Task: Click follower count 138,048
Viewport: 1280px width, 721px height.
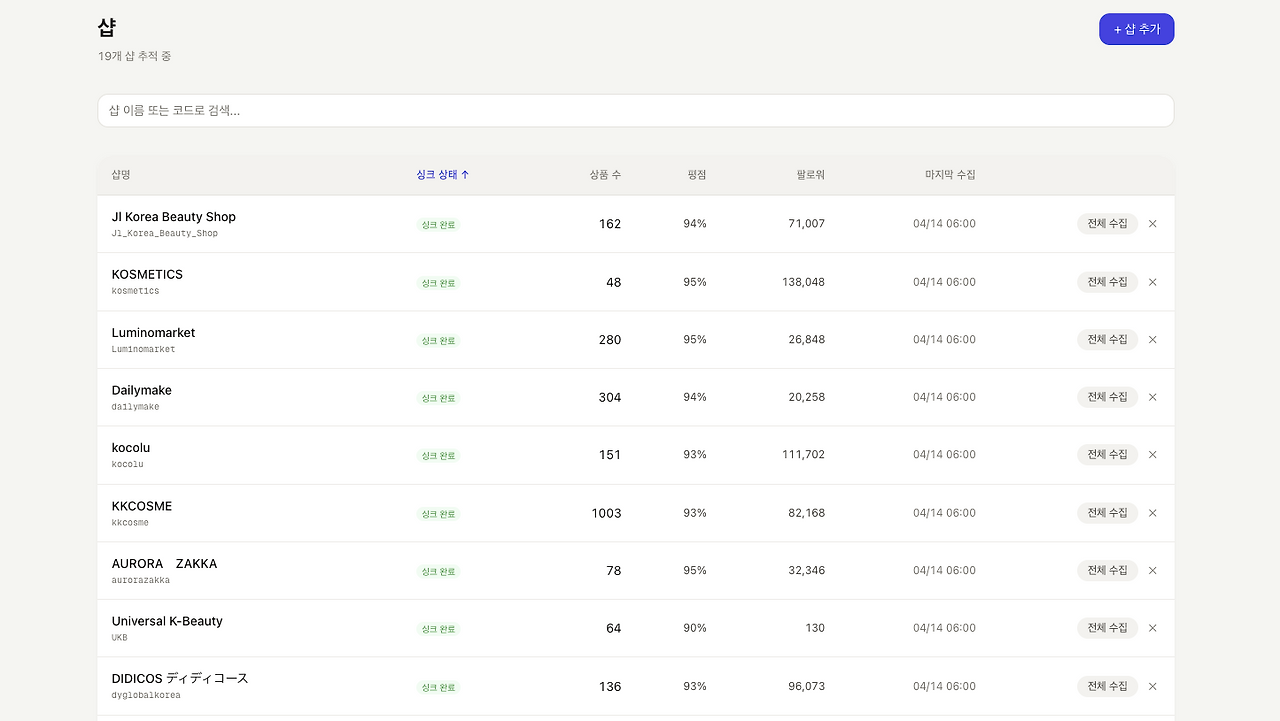Action: [x=804, y=282]
